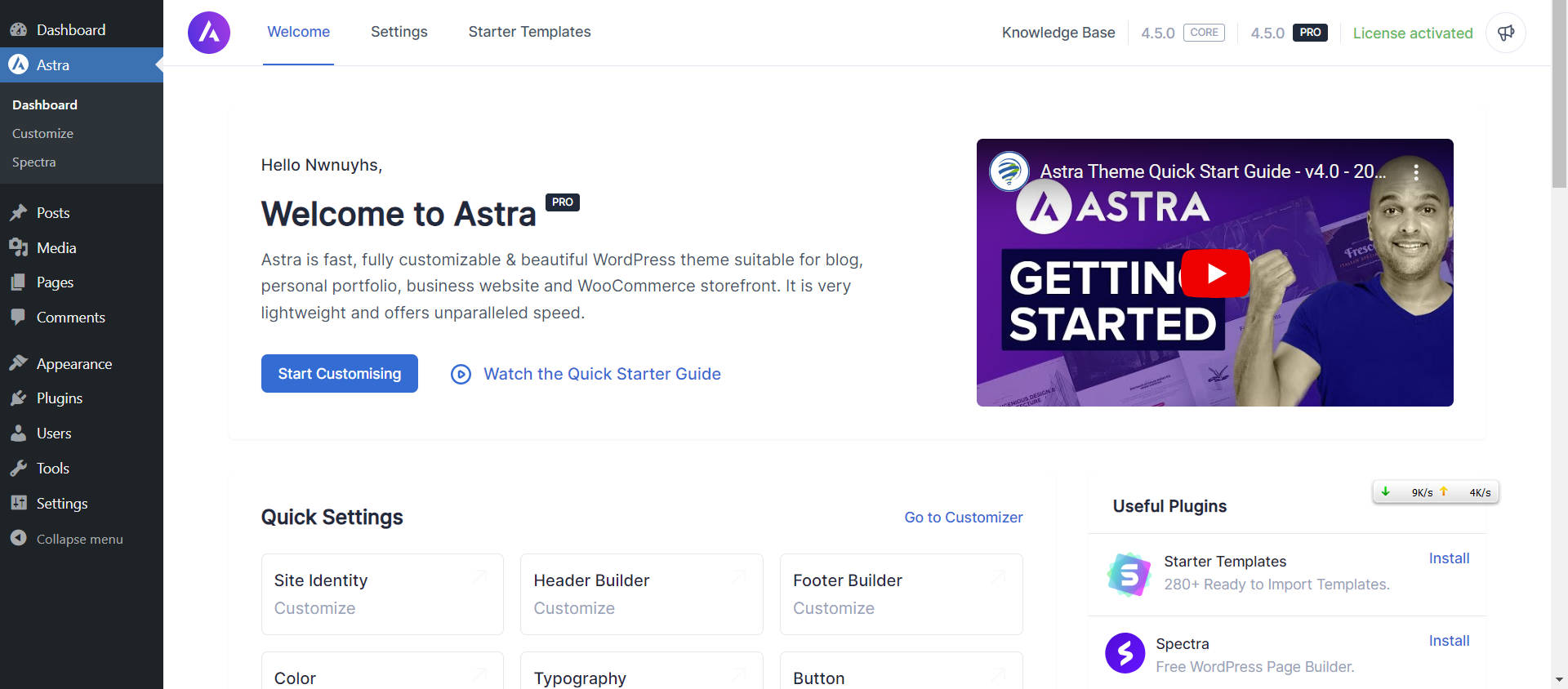The height and width of the screenshot is (689, 1568).
Task: Open Watch the Quick Starter Guide link
Action: pos(601,374)
